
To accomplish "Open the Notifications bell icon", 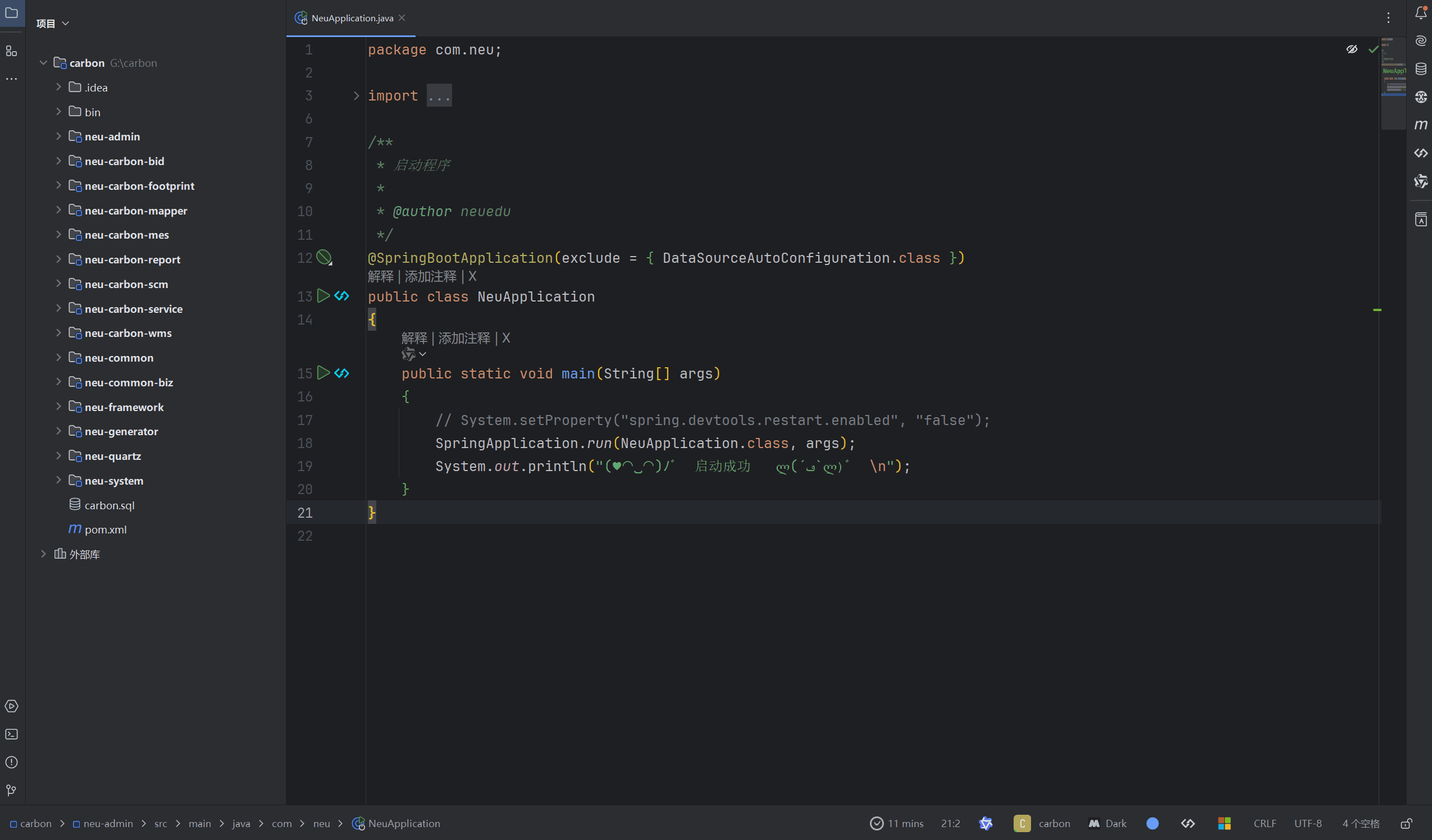I will coord(1421,13).
